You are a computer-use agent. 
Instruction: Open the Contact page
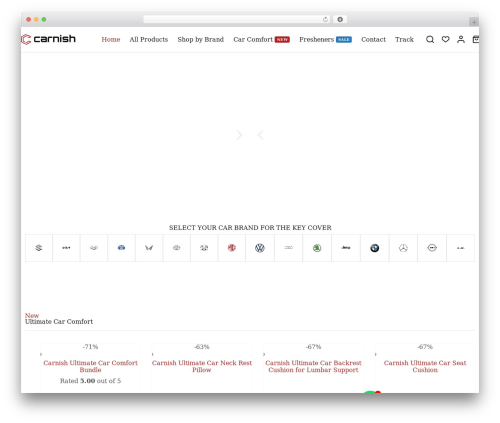pos(373,39)
